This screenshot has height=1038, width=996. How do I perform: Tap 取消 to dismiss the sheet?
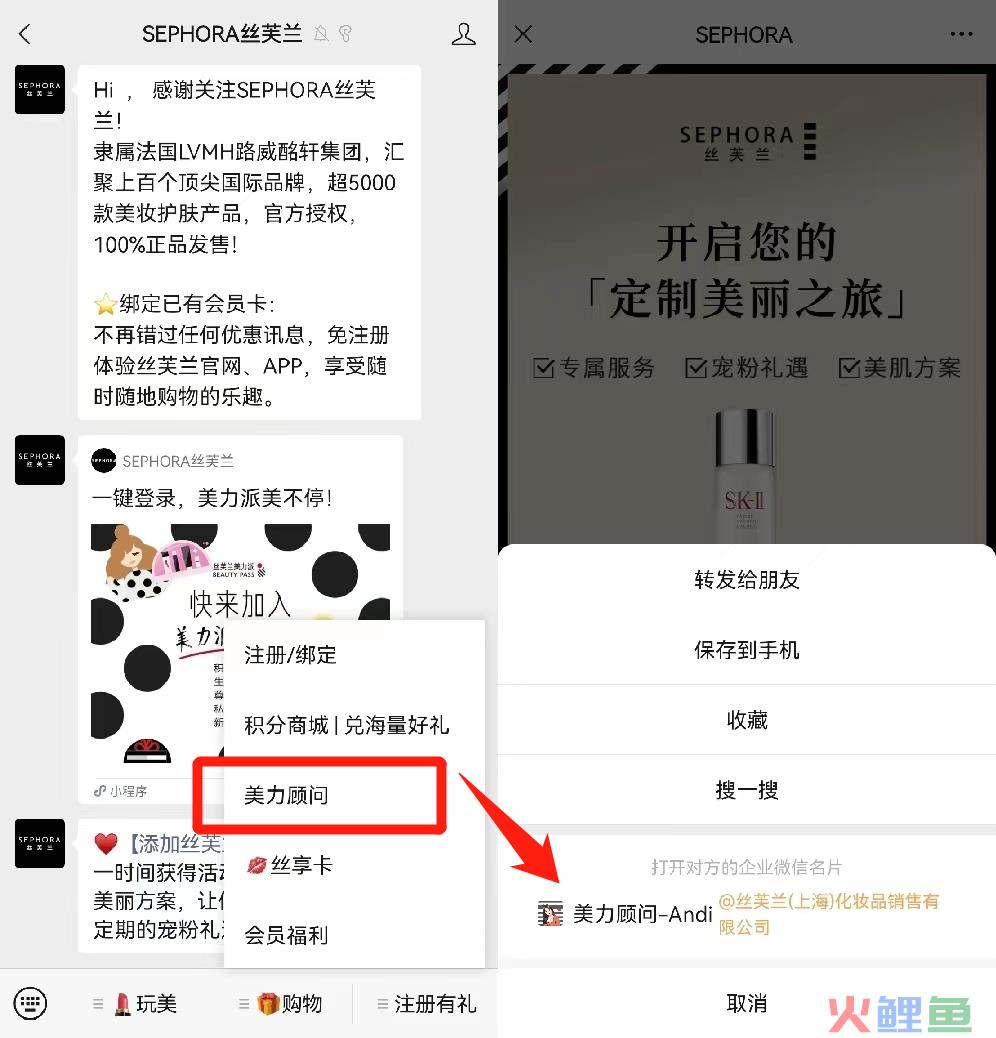coord(747,1003)
